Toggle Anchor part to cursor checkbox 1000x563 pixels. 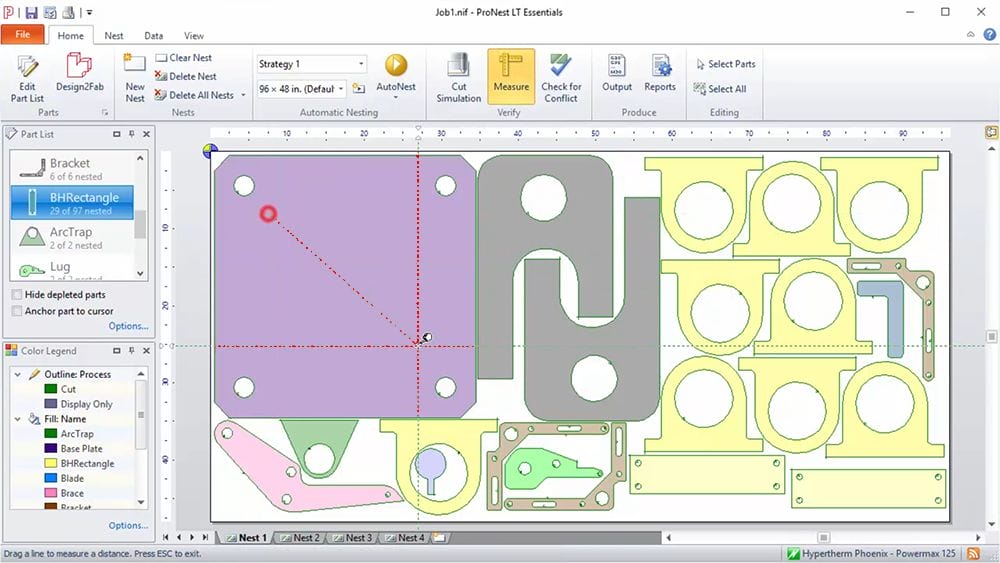18,311
